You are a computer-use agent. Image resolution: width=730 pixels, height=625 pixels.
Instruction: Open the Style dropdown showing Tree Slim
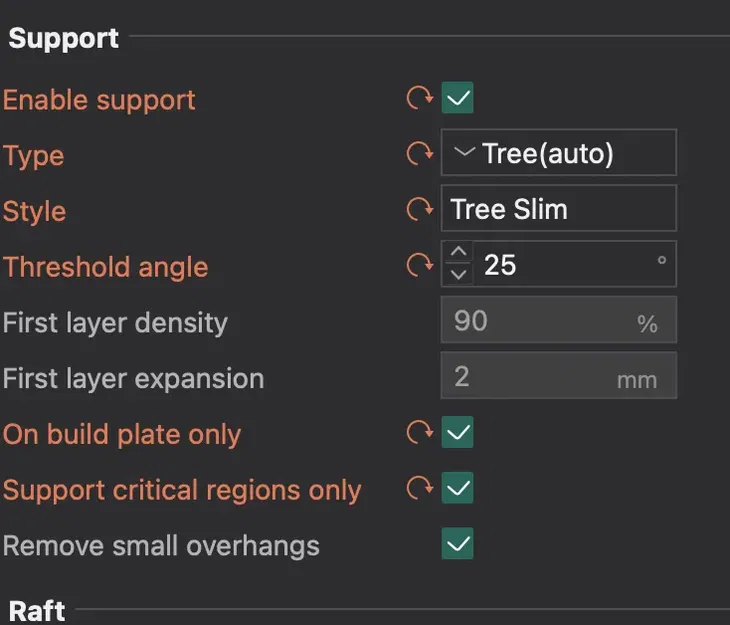pyautogui.click(x=558, y=209)
